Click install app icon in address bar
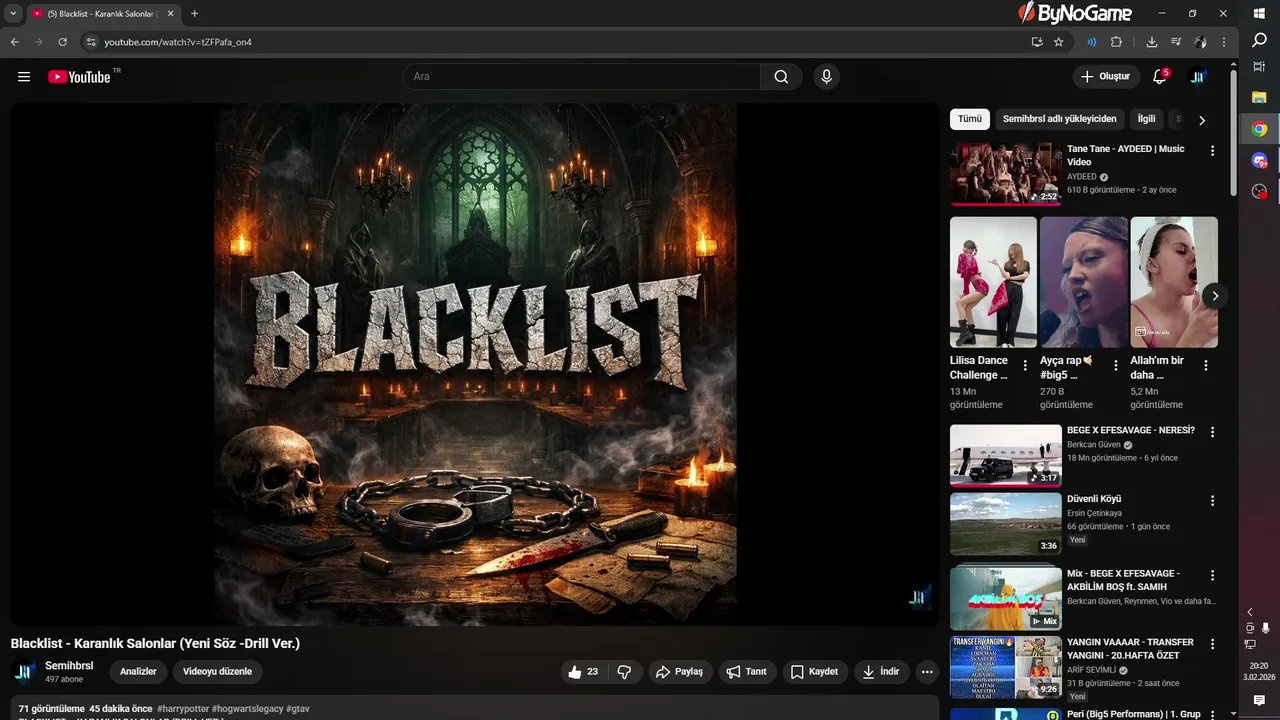Viewport: 1280px width, 720px height. [1037, 42]
